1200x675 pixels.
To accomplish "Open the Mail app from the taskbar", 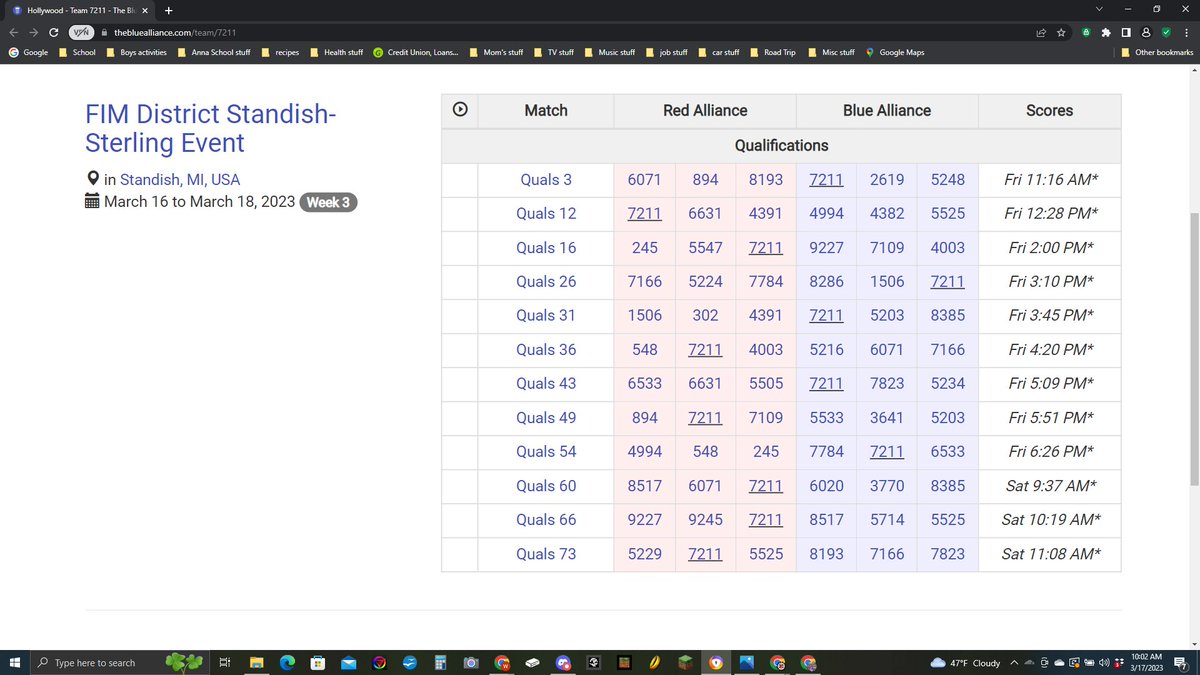I will coord(348,662).
